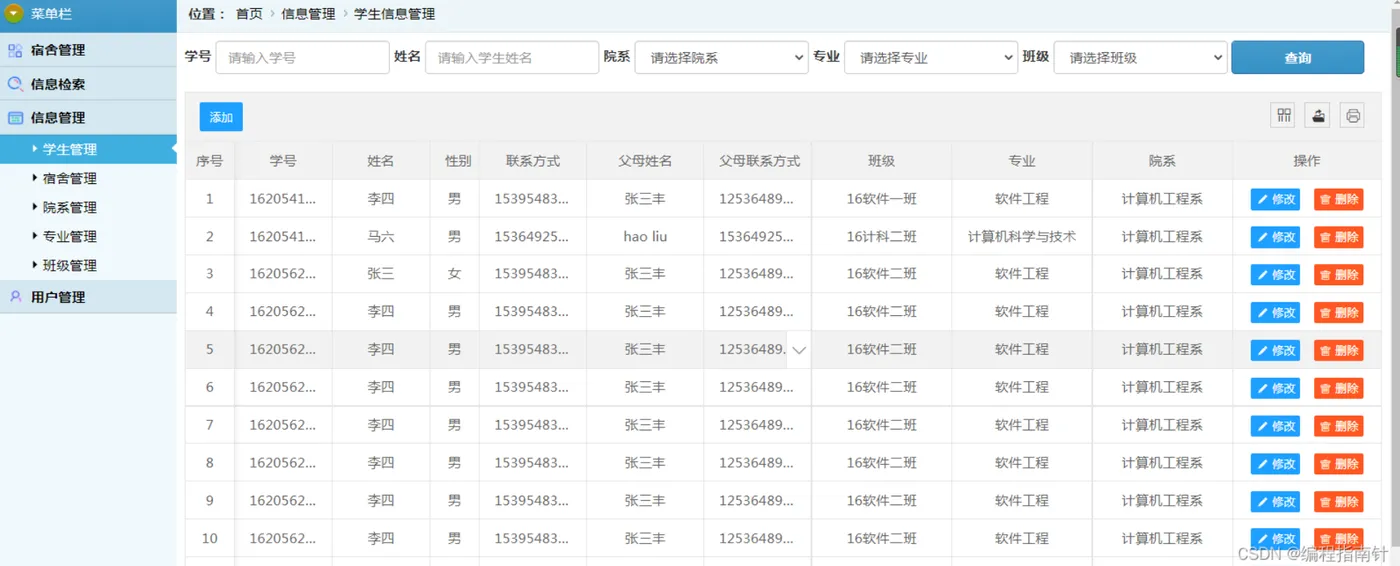
Task: Open 班级管理 in the sidebar submenu
Action: click(x=69, y=265)
